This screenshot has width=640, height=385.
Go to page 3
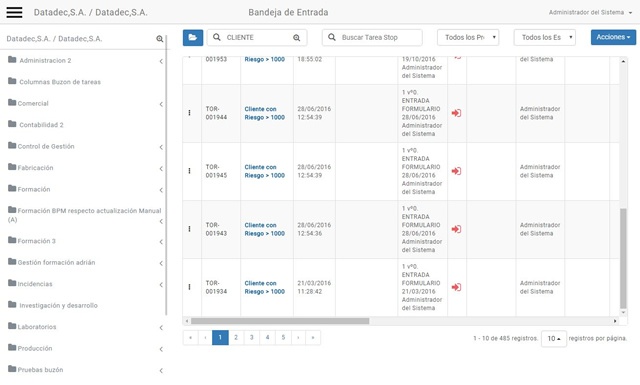(x=252, y=337)
